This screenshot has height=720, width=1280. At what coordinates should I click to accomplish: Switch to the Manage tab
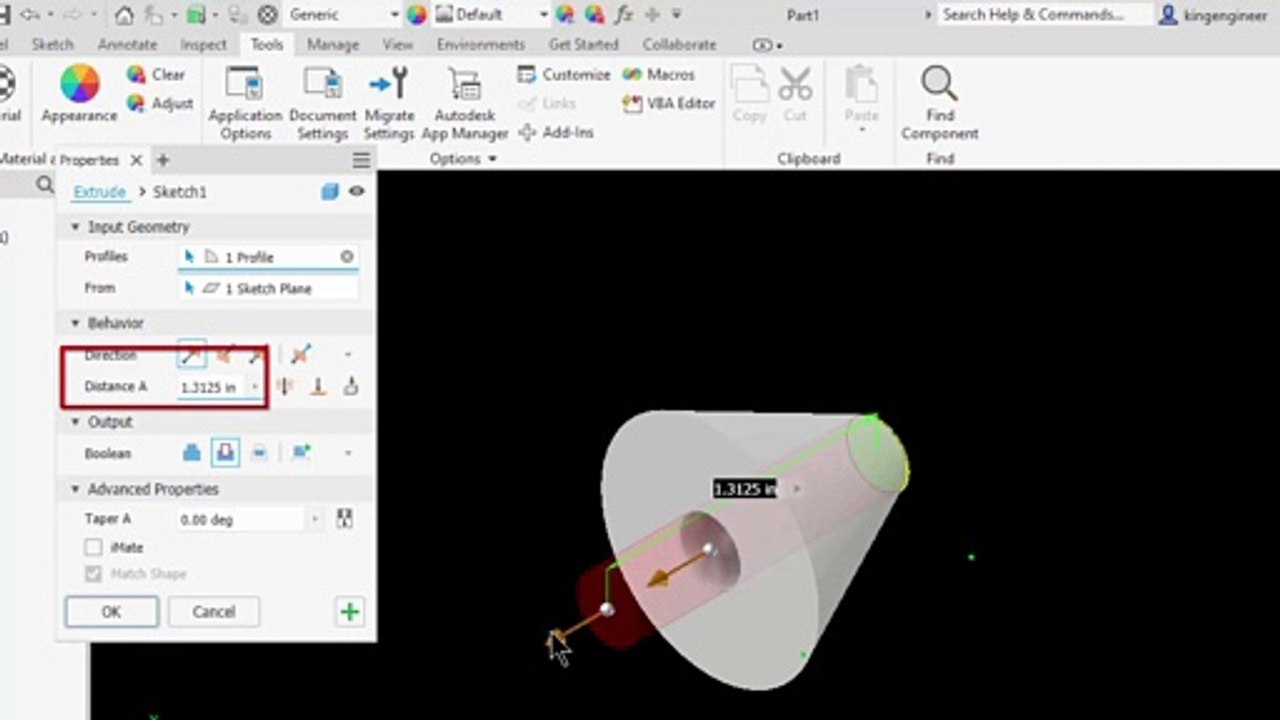[333, 44]
